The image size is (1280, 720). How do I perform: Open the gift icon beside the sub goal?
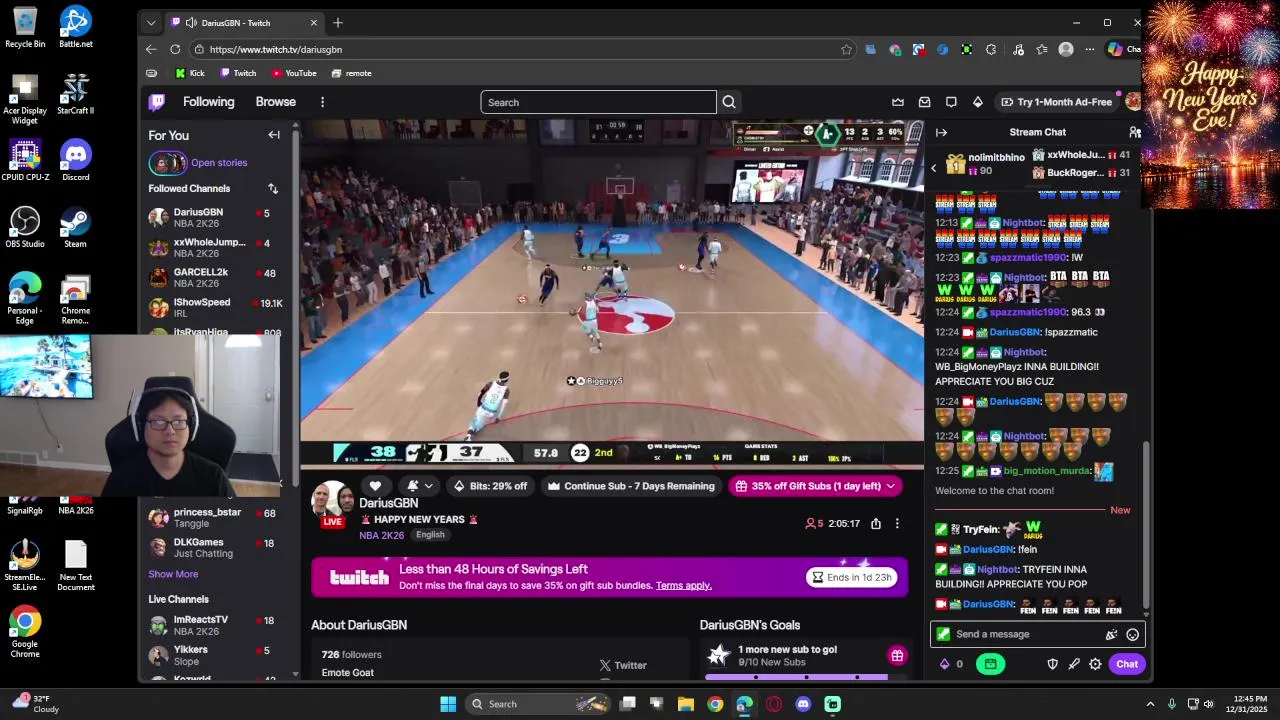tap(897, 656)
